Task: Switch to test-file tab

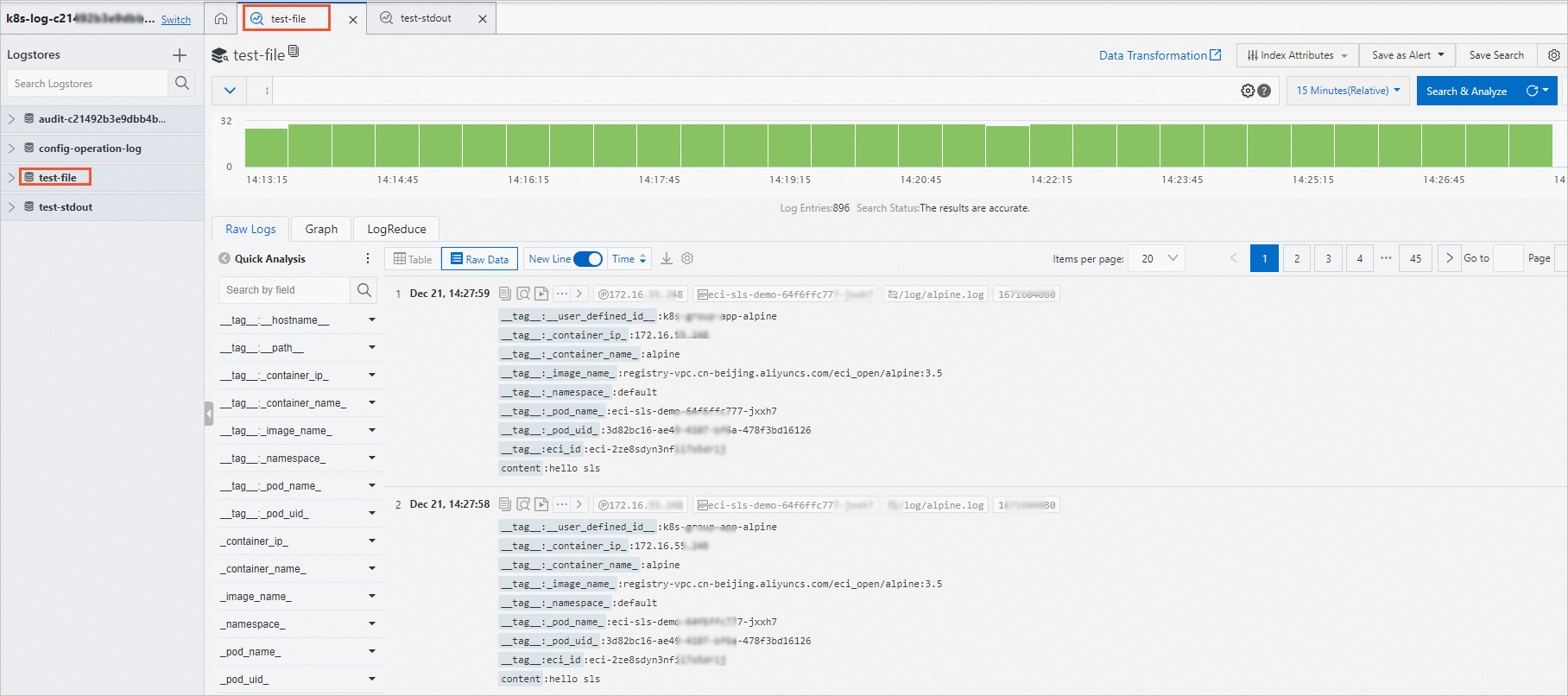Action: 287,18
